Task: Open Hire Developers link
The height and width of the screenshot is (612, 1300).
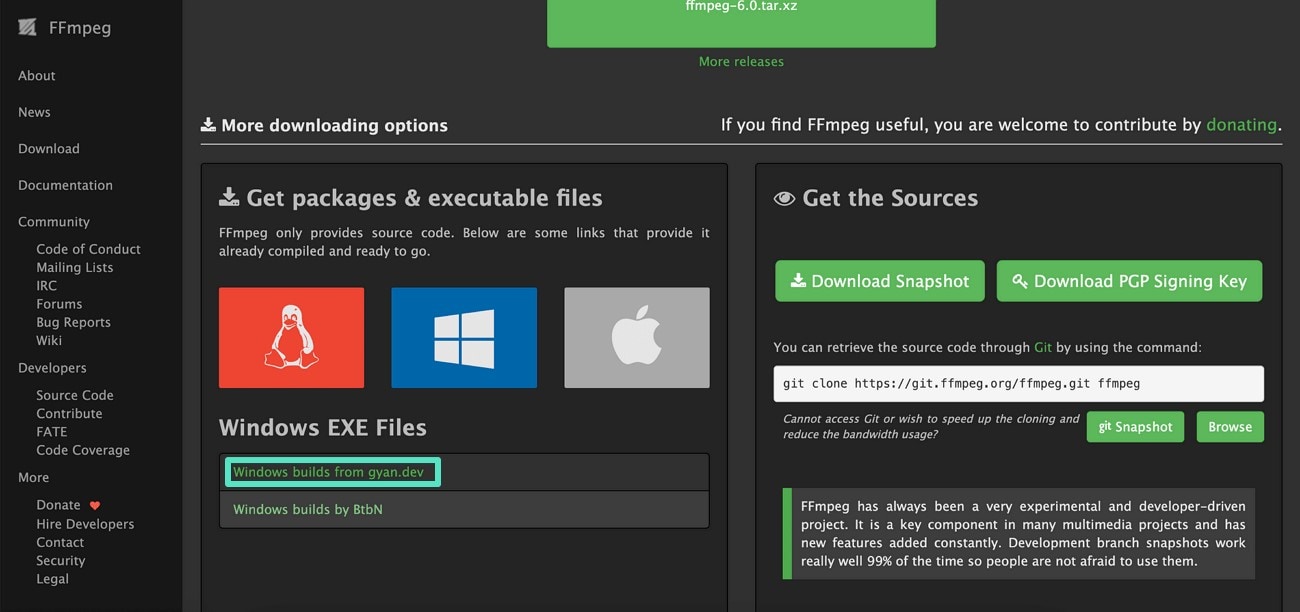Action: pos(85,524)
